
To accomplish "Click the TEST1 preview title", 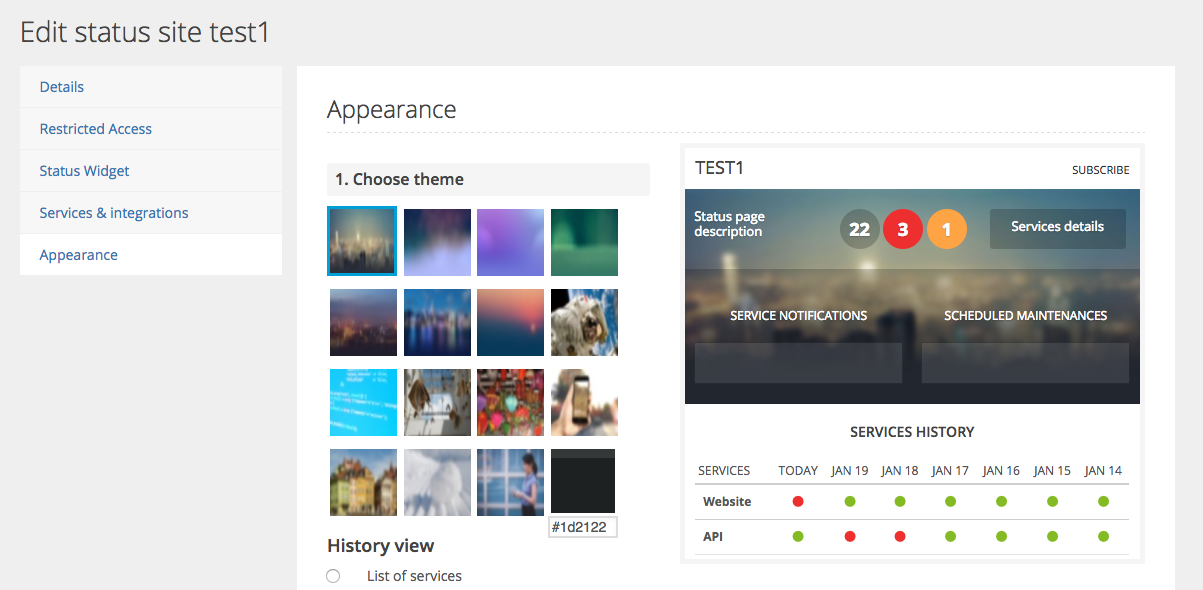I will tap(720, 168).
